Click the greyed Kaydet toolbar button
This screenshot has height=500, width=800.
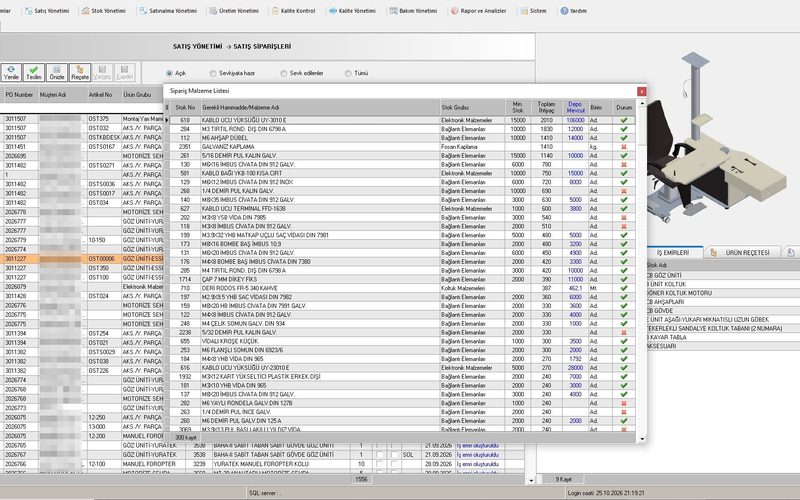[x=124, y=72]
